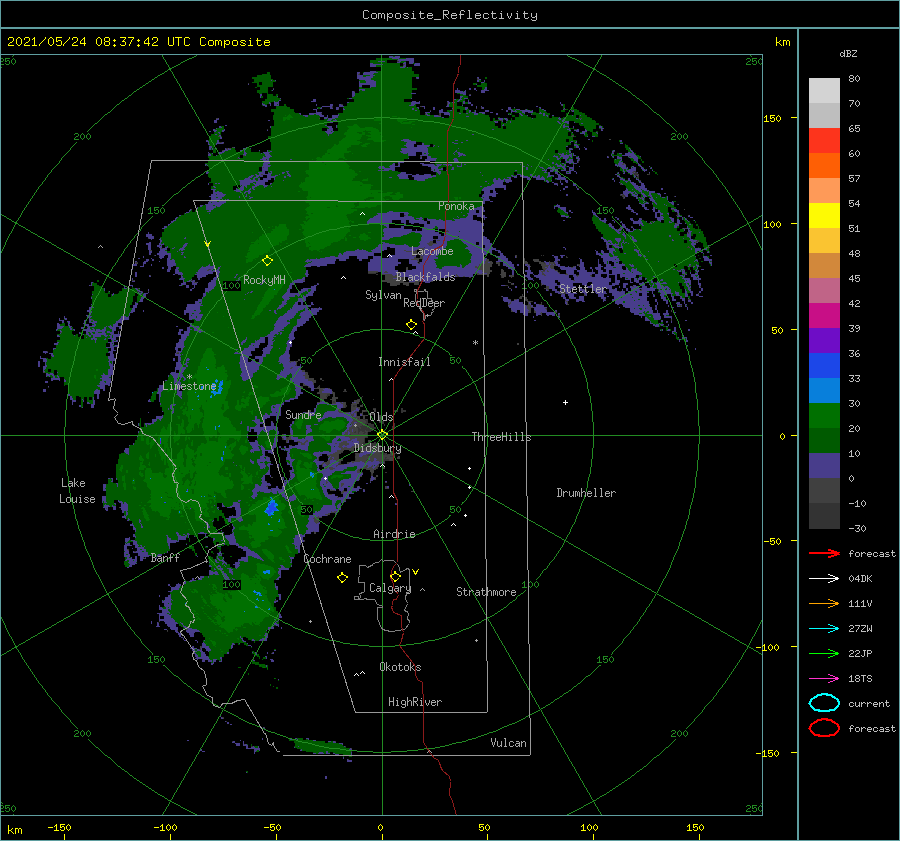Click the white plus marker east of ThreeHills

pyautogui.click(x=565, y=402)
